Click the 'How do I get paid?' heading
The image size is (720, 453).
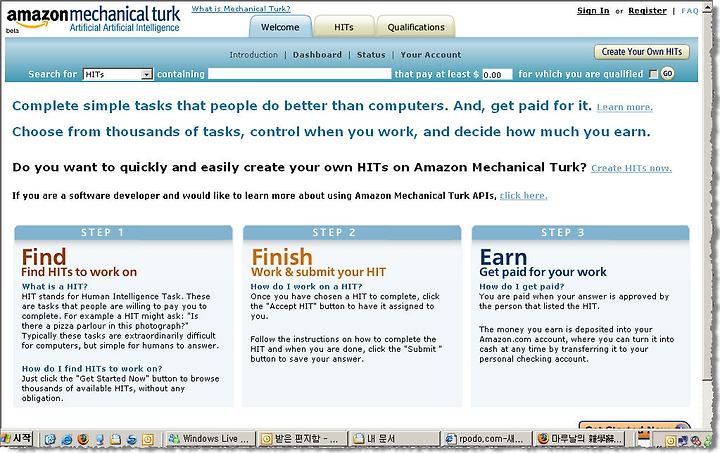(522, 286)
